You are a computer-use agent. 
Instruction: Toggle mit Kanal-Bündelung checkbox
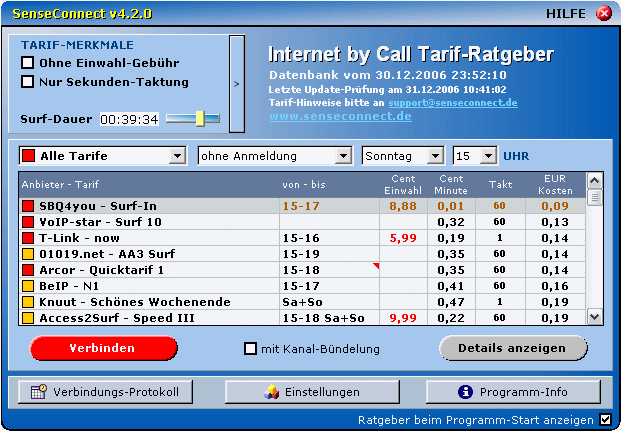[x=250, y=349]
